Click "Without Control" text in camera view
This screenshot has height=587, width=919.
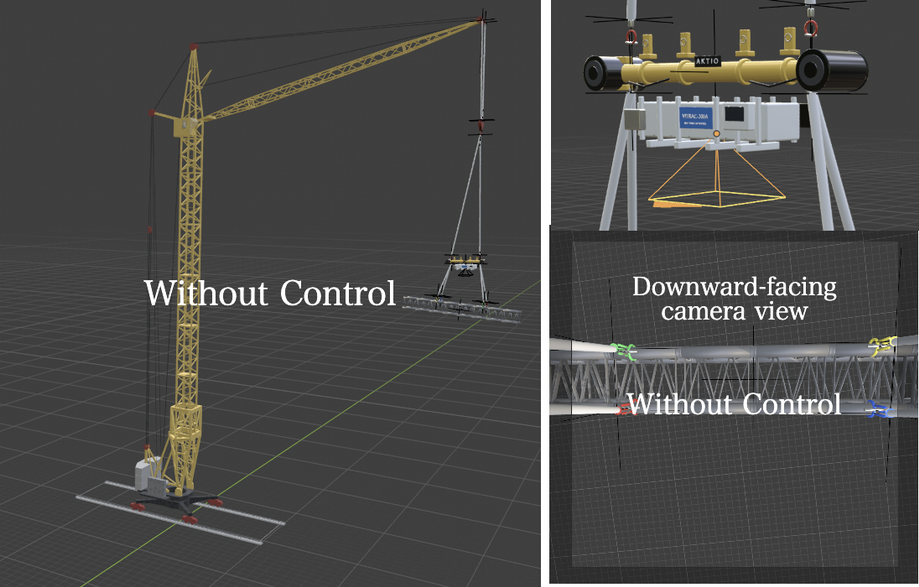click(734, 404)
